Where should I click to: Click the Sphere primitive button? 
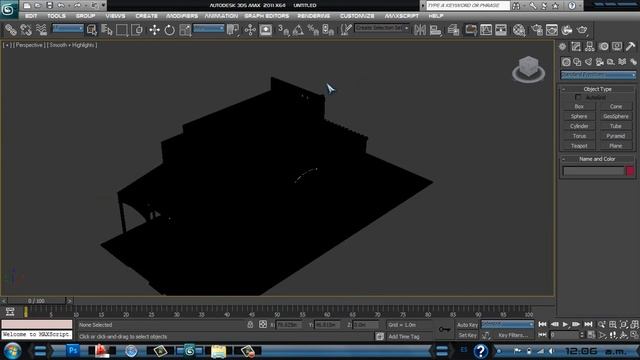click(579, 116)
